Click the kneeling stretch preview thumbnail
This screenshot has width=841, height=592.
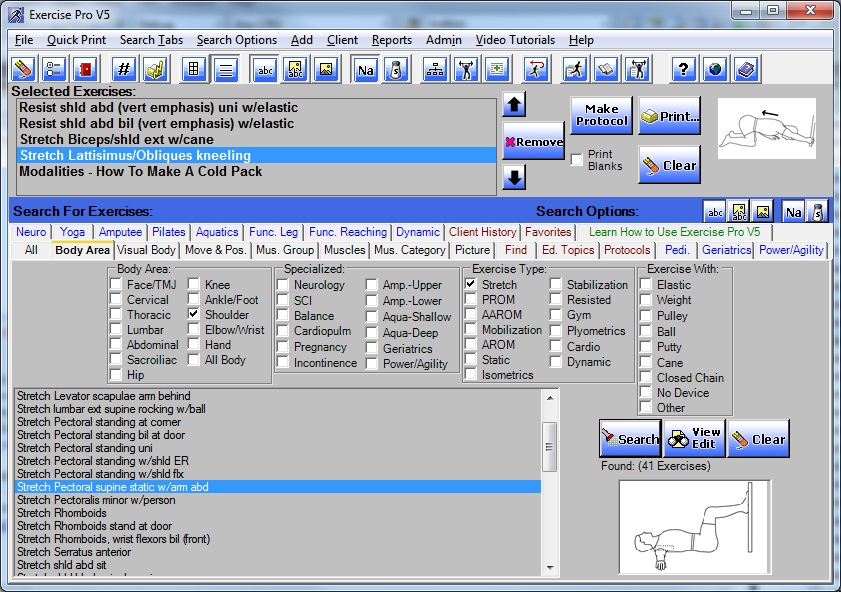tap(766, 128)
